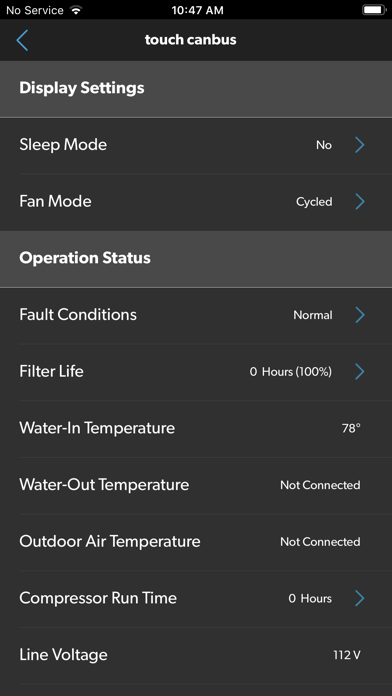Tap the Water-In Temperature row

pos(196,428)
